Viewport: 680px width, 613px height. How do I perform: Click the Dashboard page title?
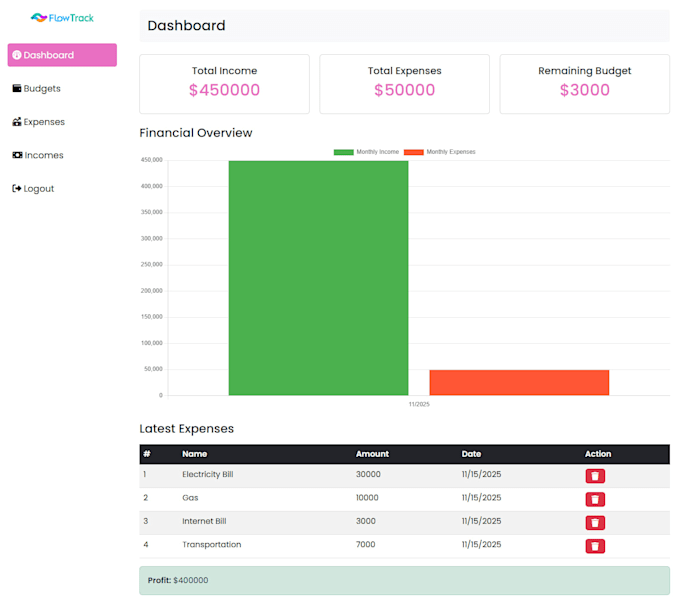186,26
